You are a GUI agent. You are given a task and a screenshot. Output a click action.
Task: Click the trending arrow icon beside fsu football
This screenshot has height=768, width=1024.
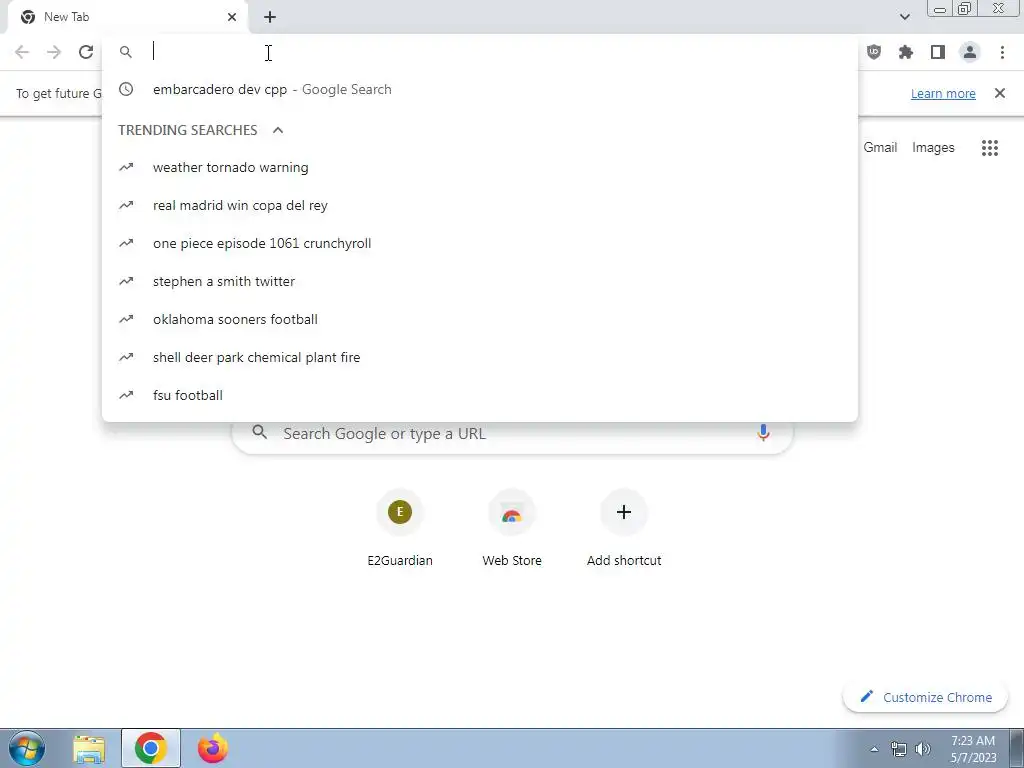coord(126,395)
